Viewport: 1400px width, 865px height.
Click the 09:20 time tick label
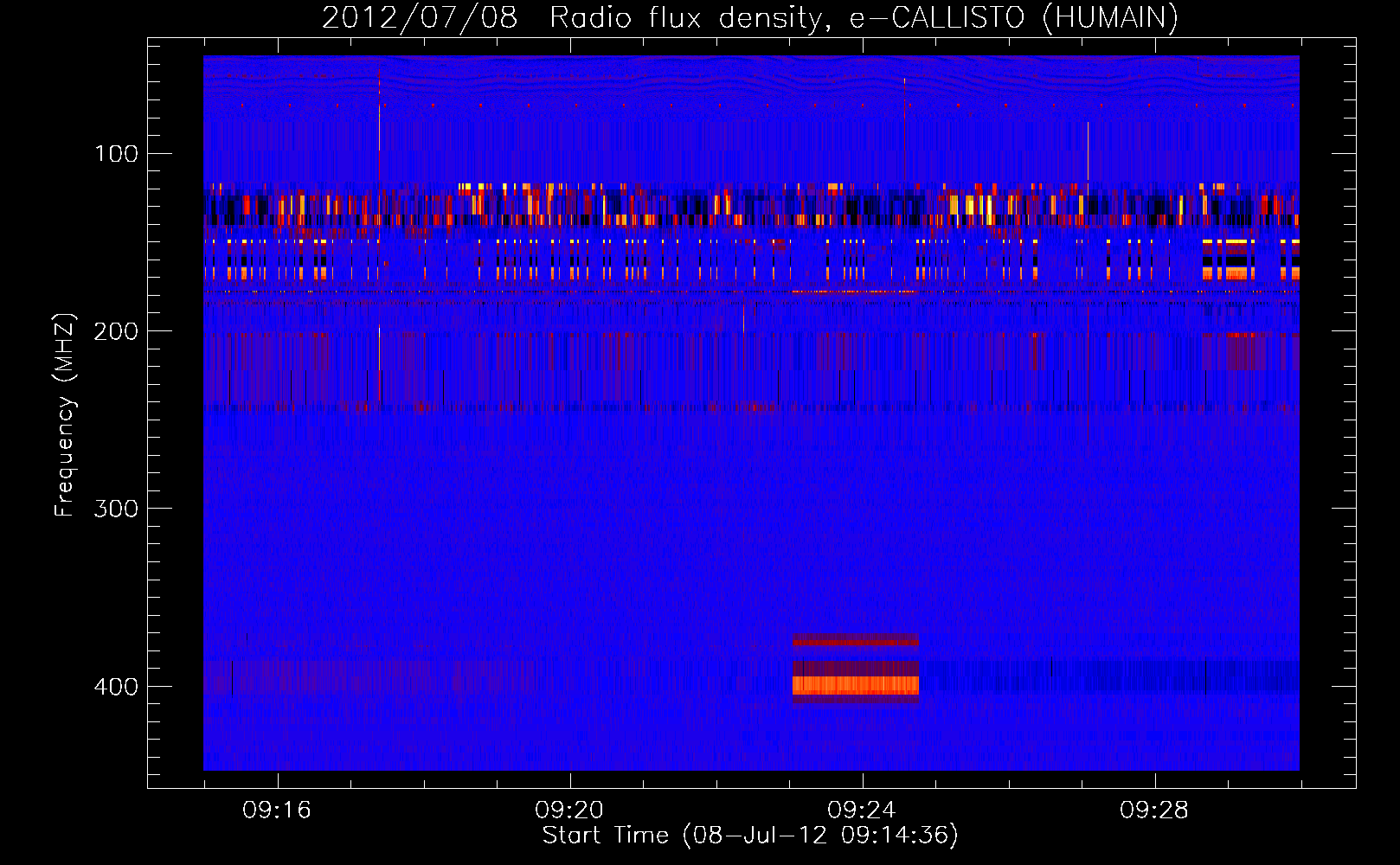tap(569, 811)
